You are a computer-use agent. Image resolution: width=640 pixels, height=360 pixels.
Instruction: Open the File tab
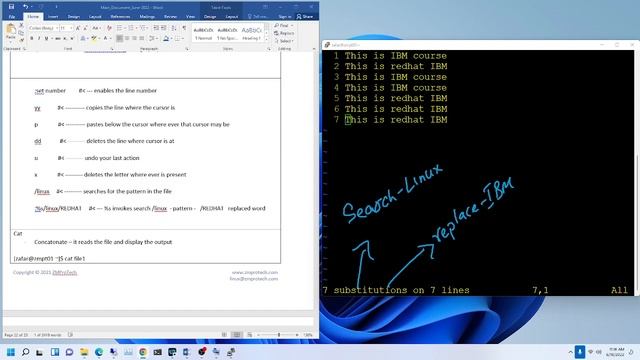(12, 17)
